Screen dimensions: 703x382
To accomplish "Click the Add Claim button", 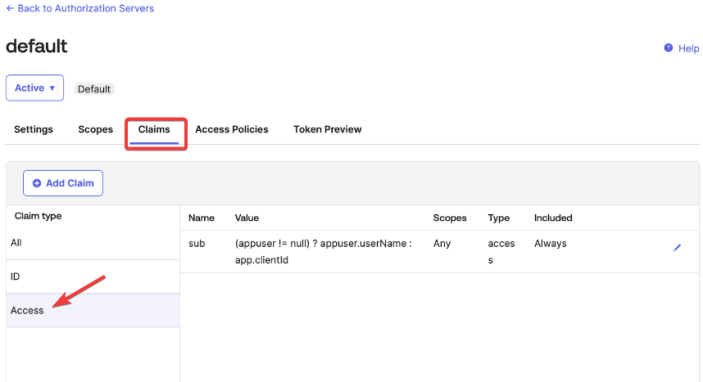I will click(x=63, y=183).
